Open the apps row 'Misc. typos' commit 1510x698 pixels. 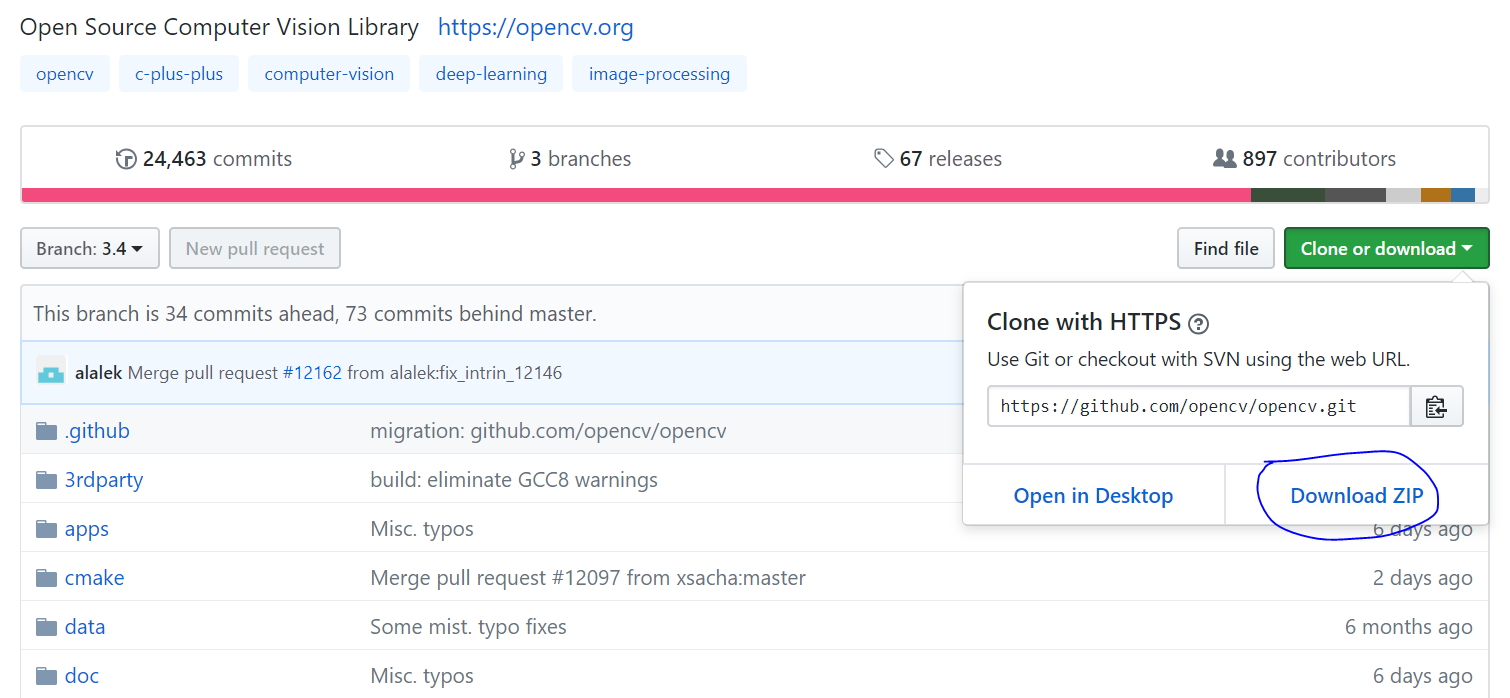tap(422, 529)
